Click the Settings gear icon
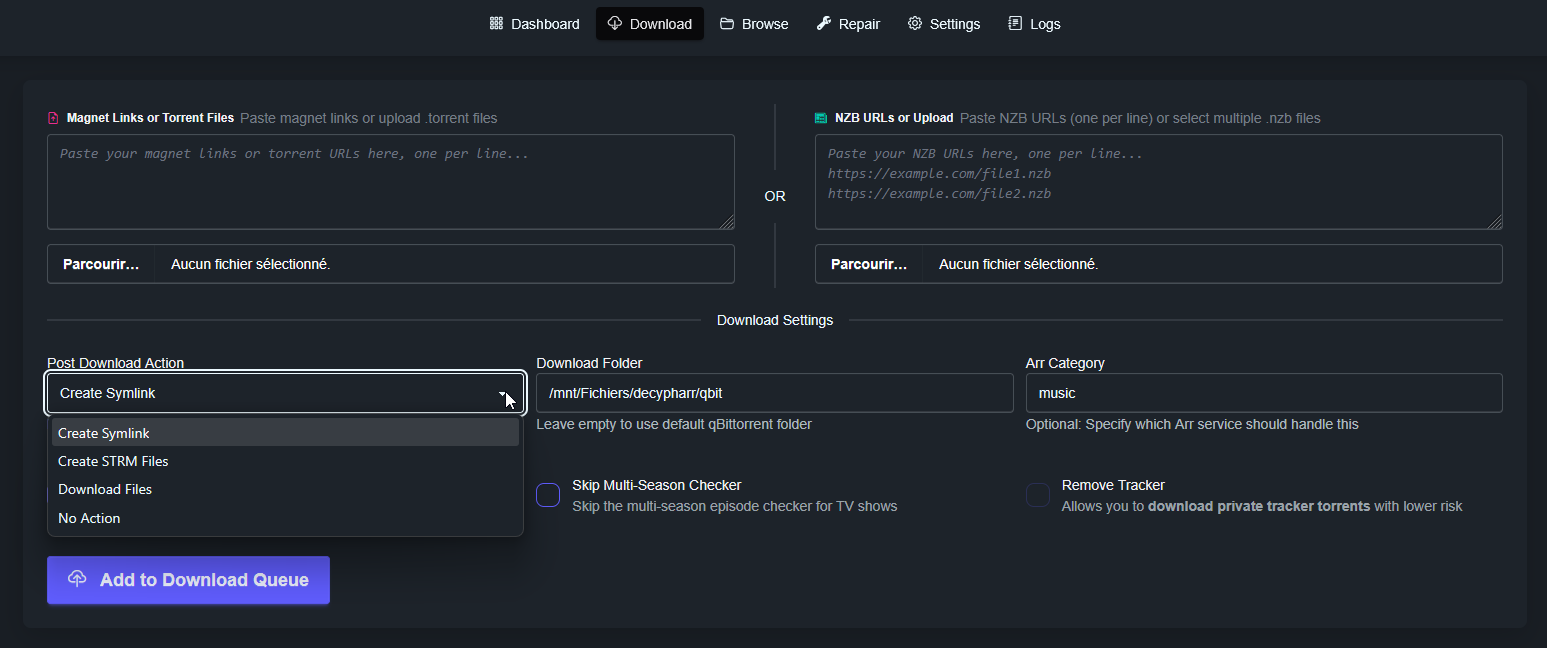1547x648 pixels. pos(915,24)
